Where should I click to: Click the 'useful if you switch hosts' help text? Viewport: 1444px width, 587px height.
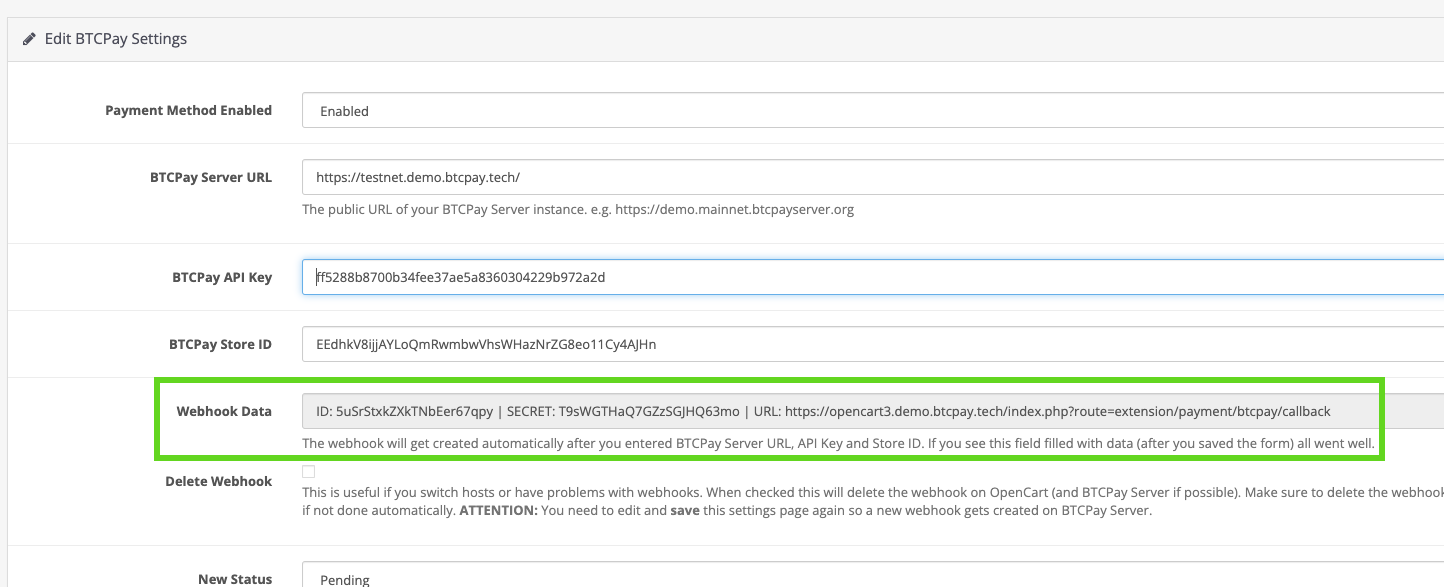[873, 501]
